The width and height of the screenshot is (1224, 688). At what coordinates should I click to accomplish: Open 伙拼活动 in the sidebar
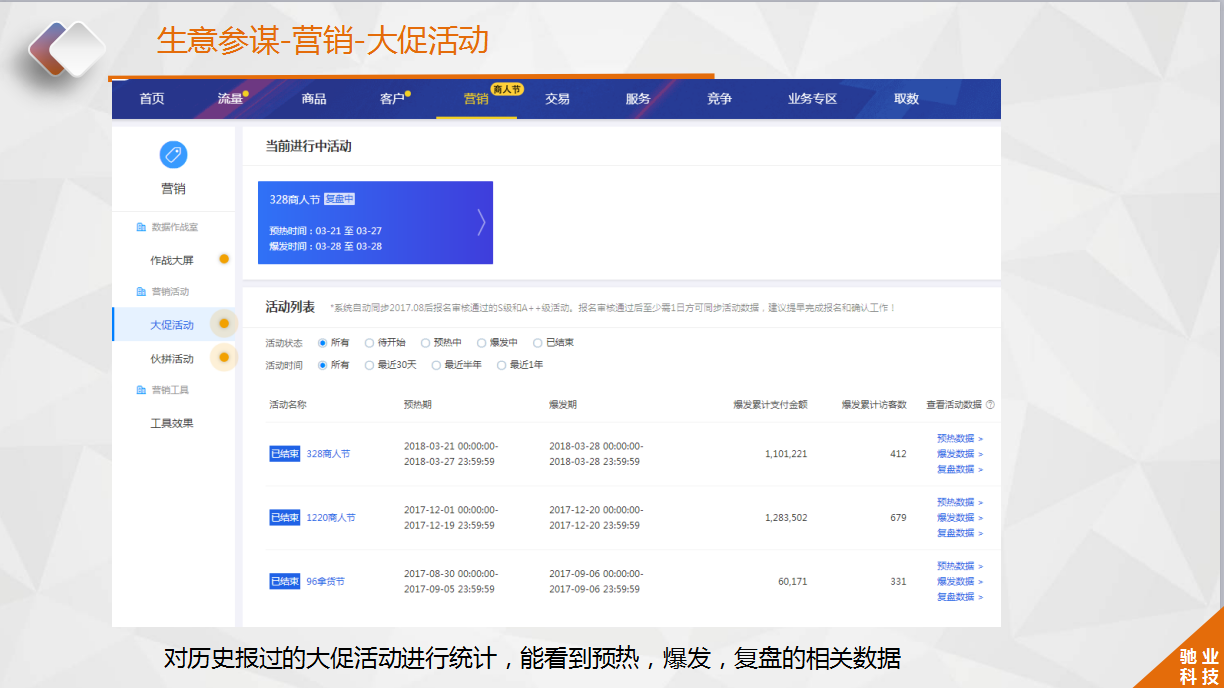(172, 358)
